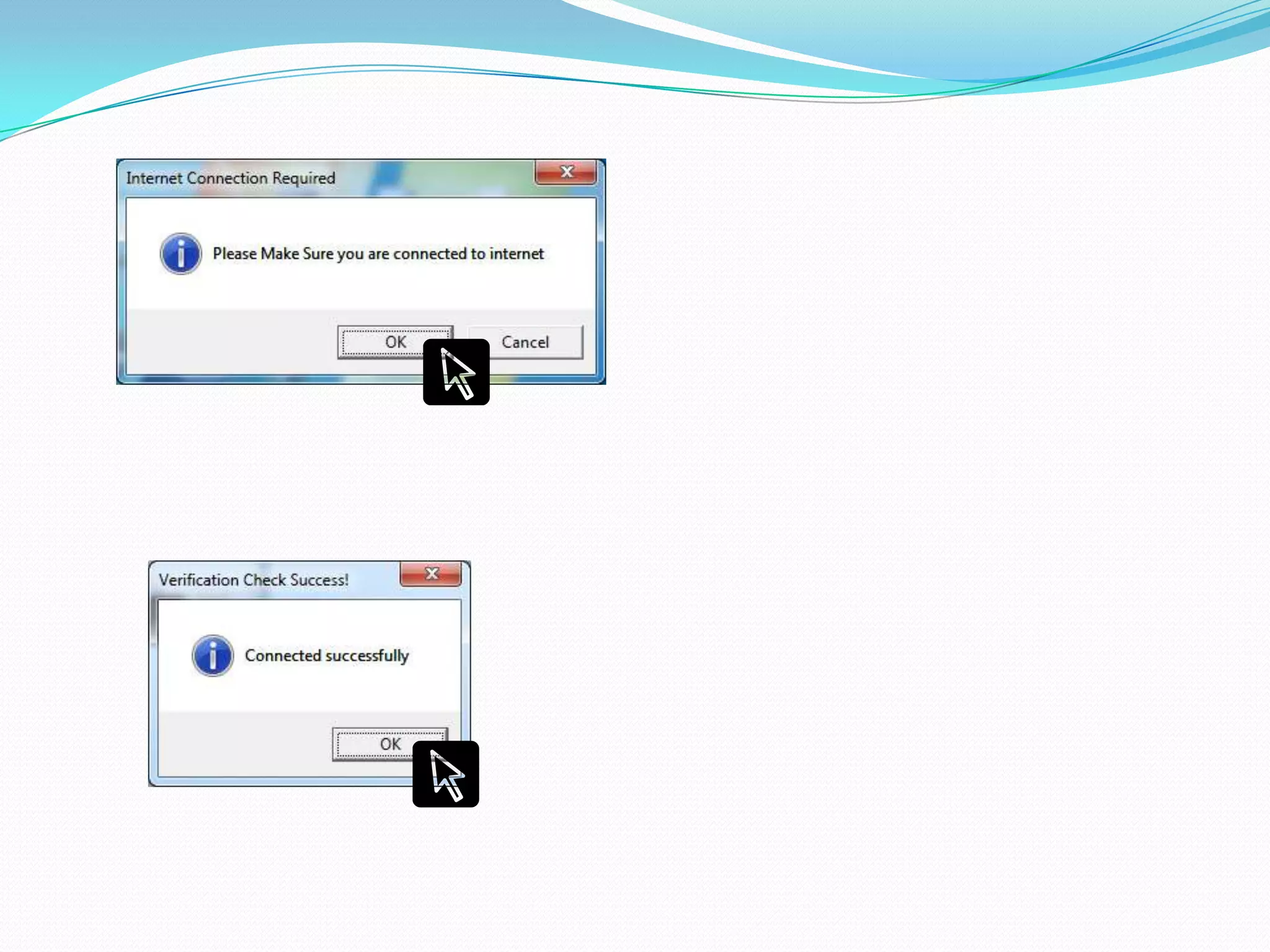Click gray footer left of first dialog's OK
Screen dimensions: 1270x952
[x=229, y=342]
